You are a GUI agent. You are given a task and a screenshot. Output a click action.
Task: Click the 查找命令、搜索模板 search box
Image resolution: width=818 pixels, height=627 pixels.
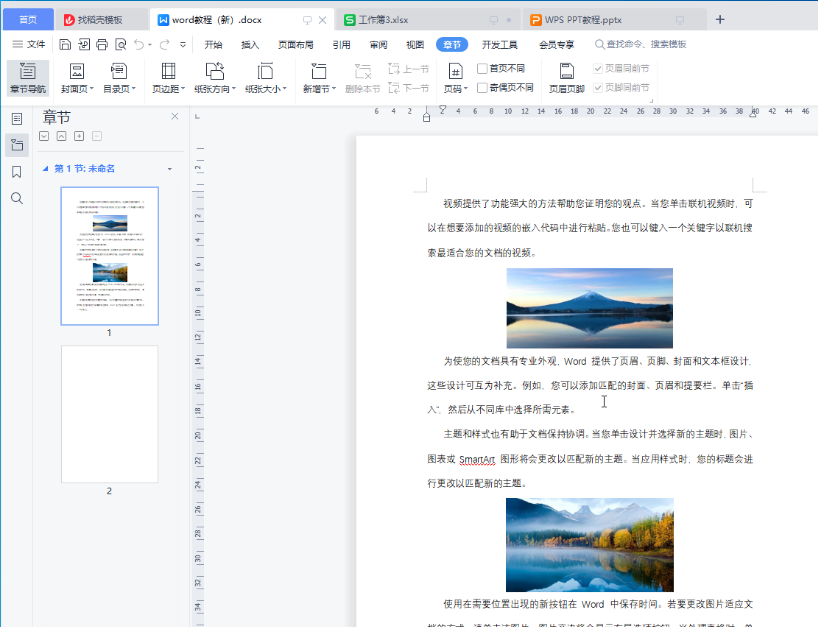tap(641, 44)
